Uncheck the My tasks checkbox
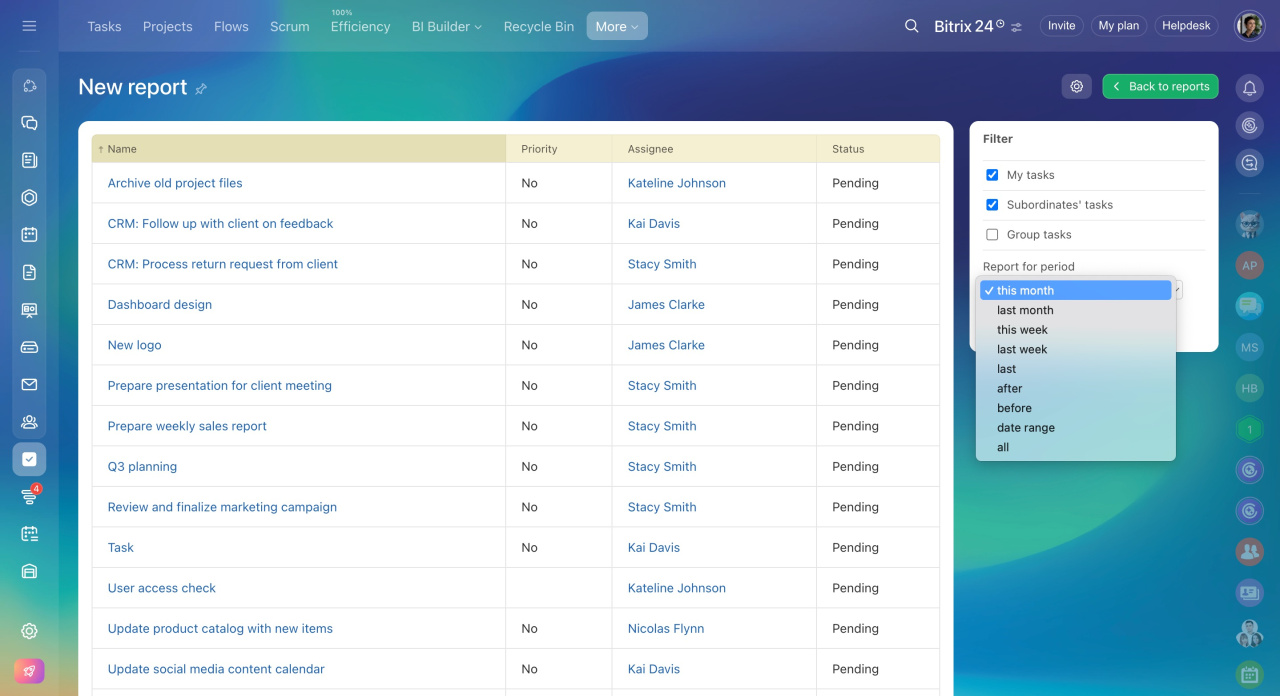 click(992, 175)
